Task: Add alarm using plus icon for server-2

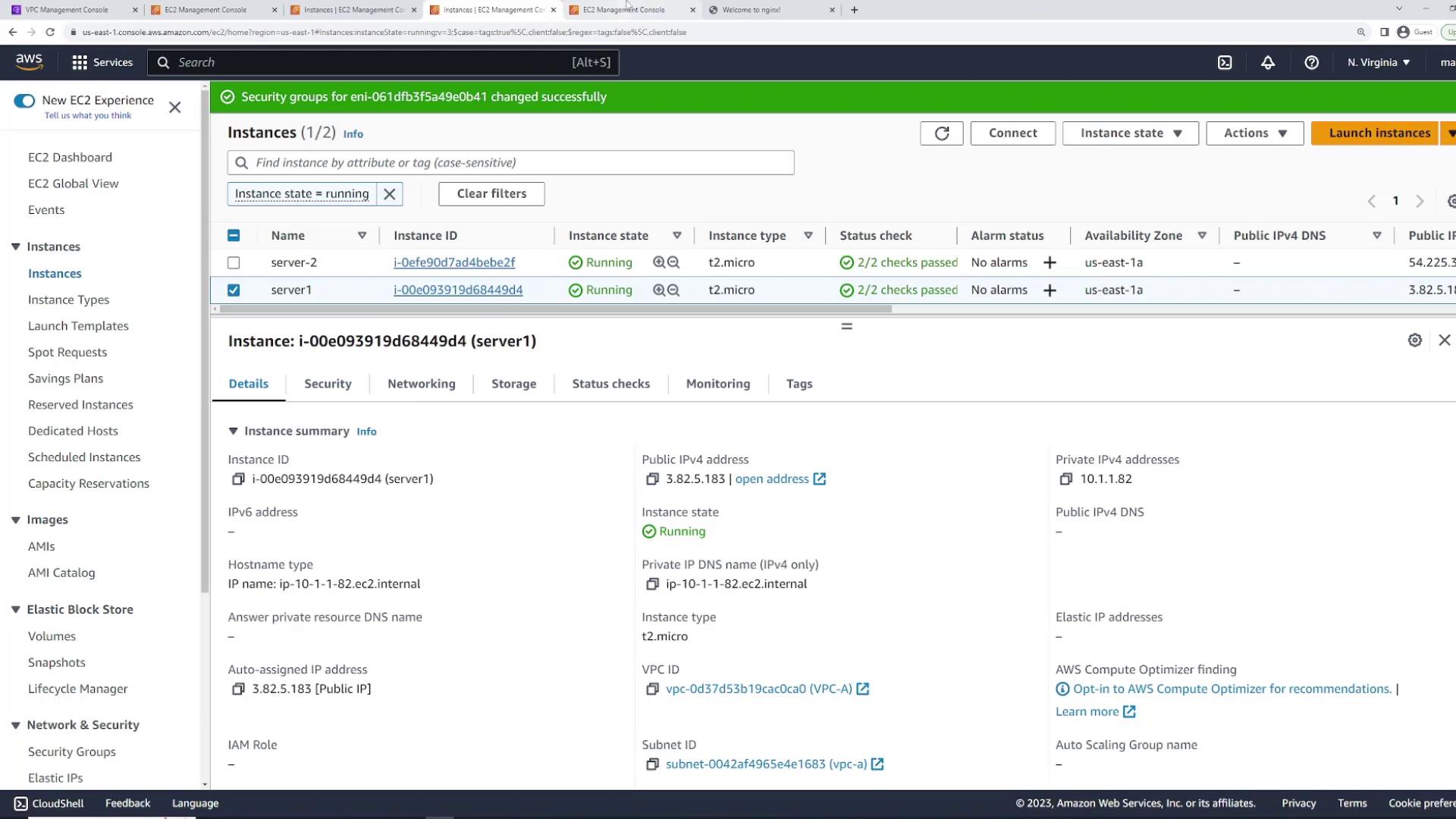Action: tap(1050, 262)
